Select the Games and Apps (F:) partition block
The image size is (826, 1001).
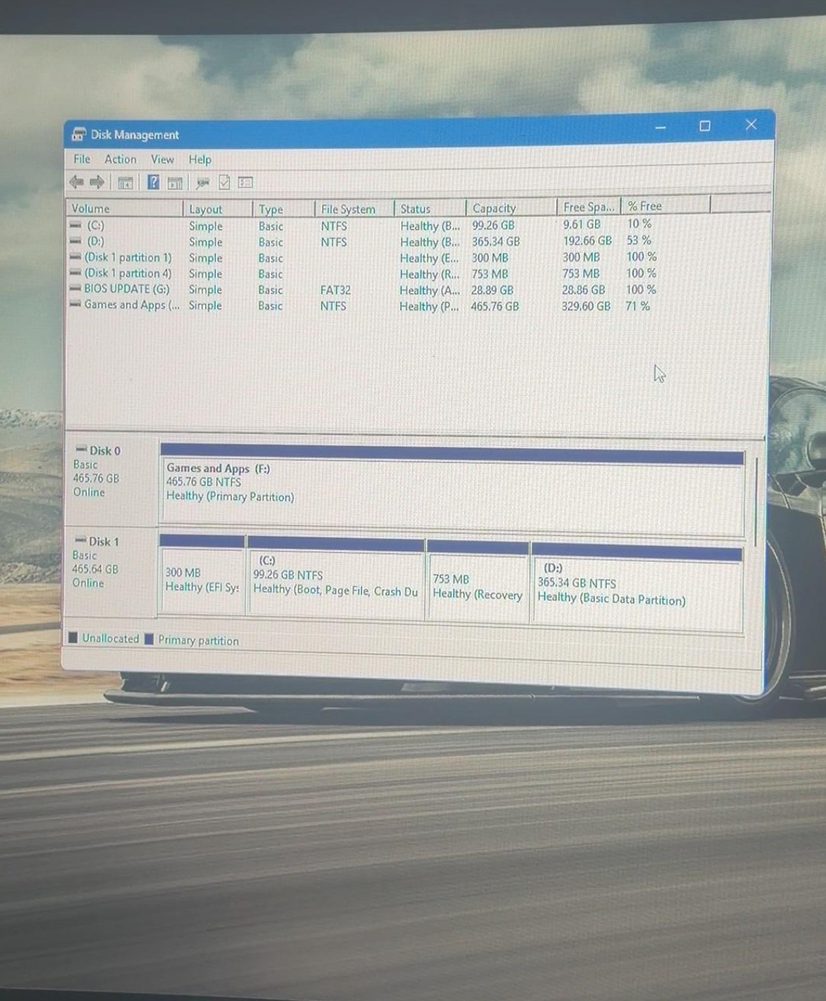tap(452, 490)
